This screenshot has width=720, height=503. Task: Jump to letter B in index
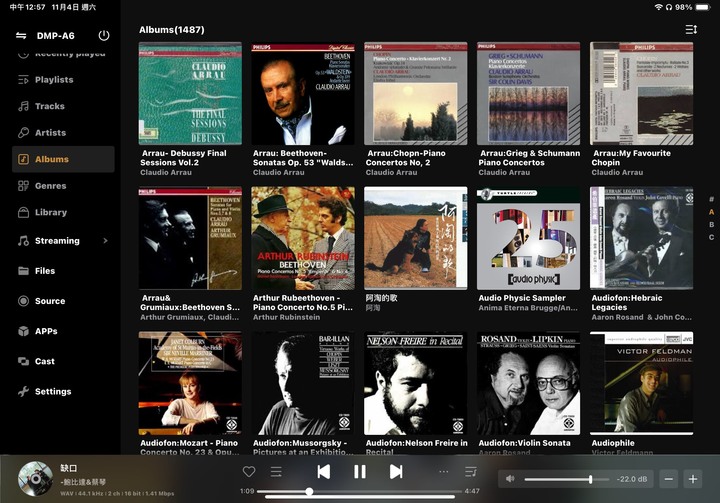(711, 225)
